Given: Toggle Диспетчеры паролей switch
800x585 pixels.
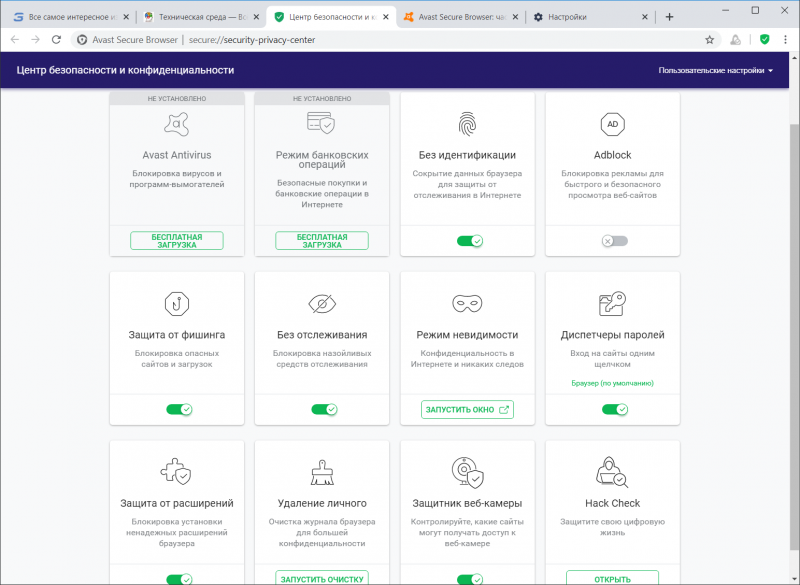Looking at the screenshot, I should coord(615,409).
